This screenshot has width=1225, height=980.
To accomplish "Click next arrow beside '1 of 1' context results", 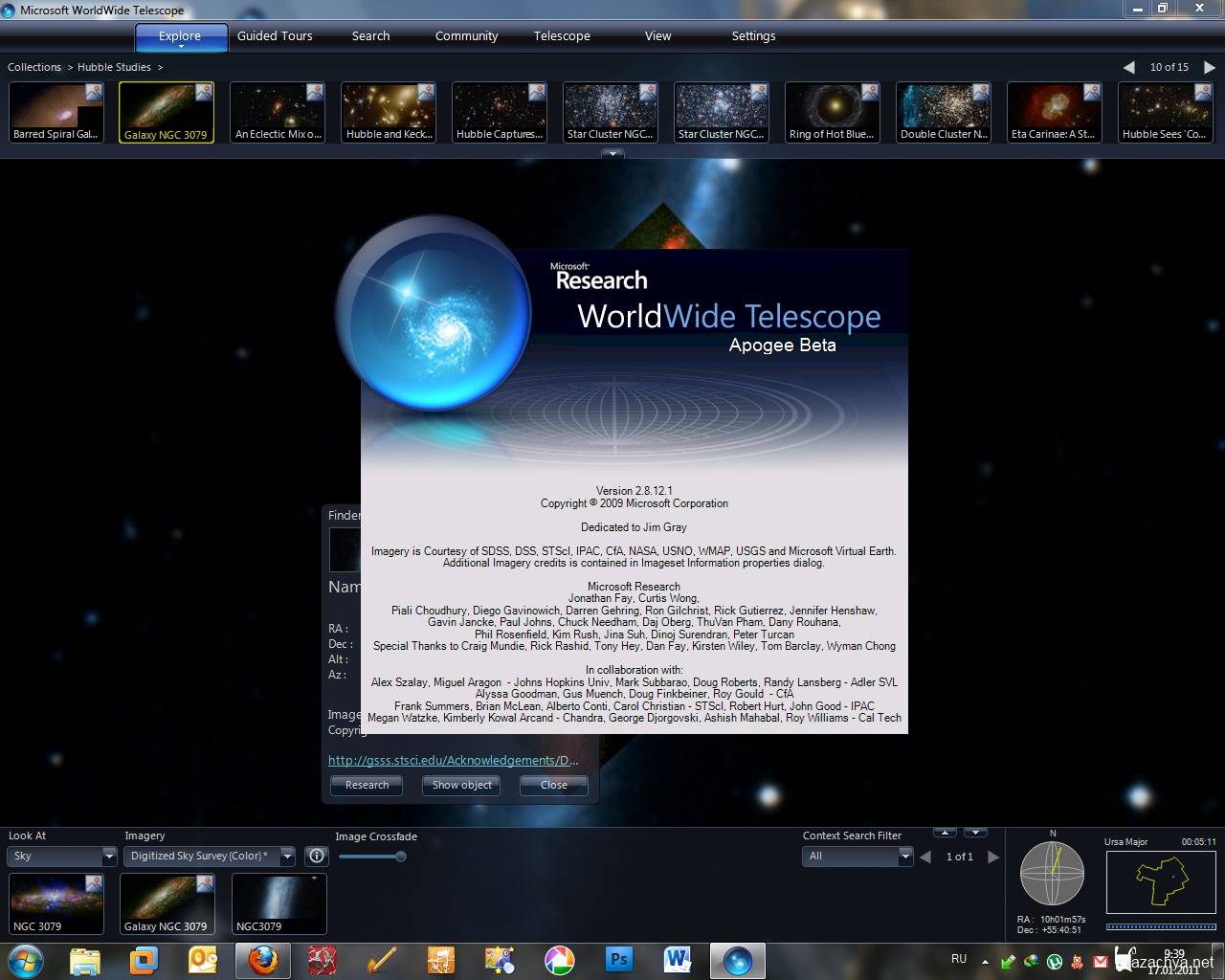I will coord(993,857).
